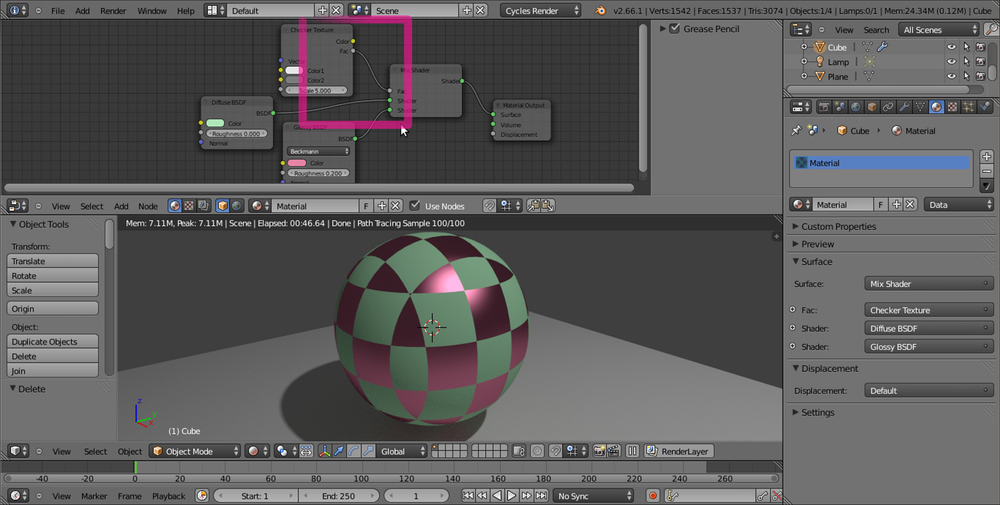Click the Translate button in Object Tools
This screenshot has width=1000, height=505.
click(x=53, y=261)
